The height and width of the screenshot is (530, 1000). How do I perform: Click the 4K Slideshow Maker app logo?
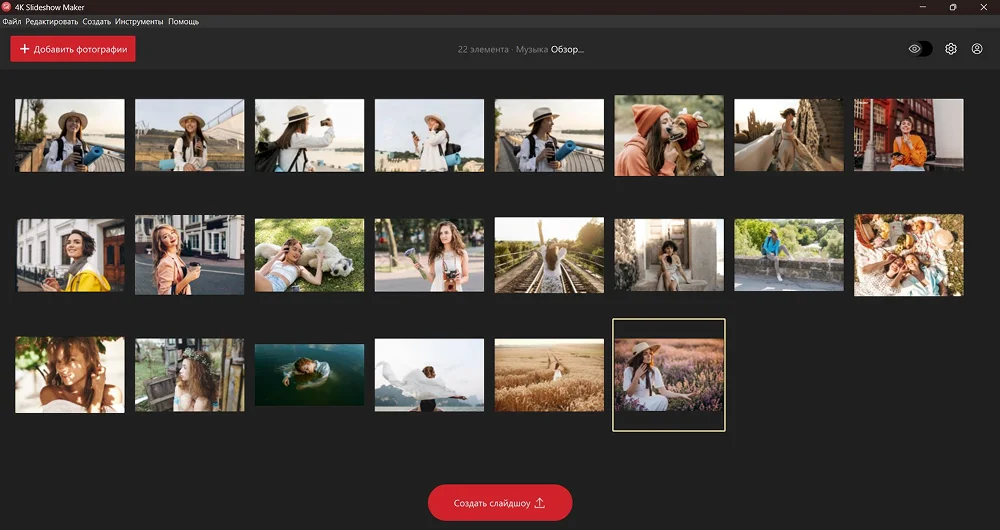(x=6, y=7)
